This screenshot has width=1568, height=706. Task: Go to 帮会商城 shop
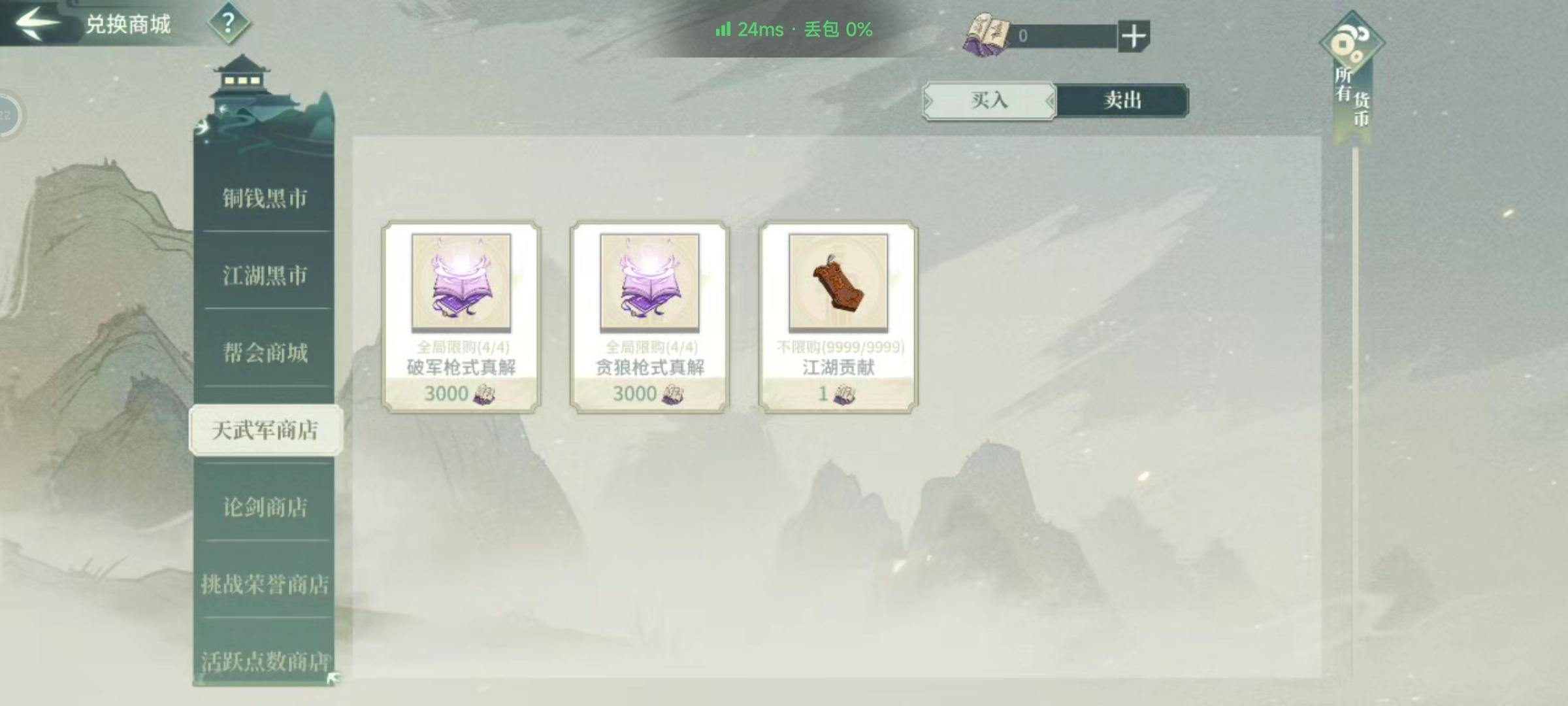click(x=265, y=352)
